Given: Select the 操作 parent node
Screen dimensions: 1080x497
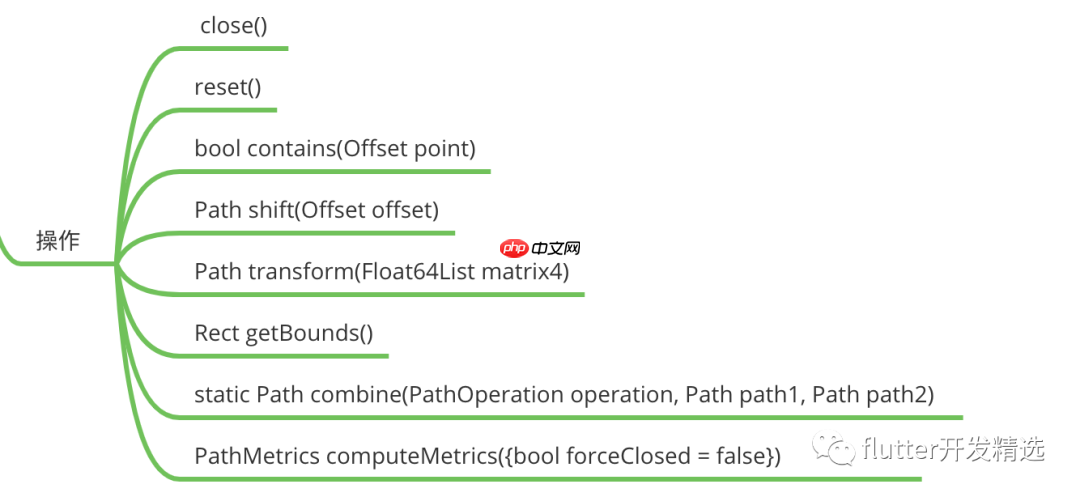Looking at the screenshot, I should 58,241.
